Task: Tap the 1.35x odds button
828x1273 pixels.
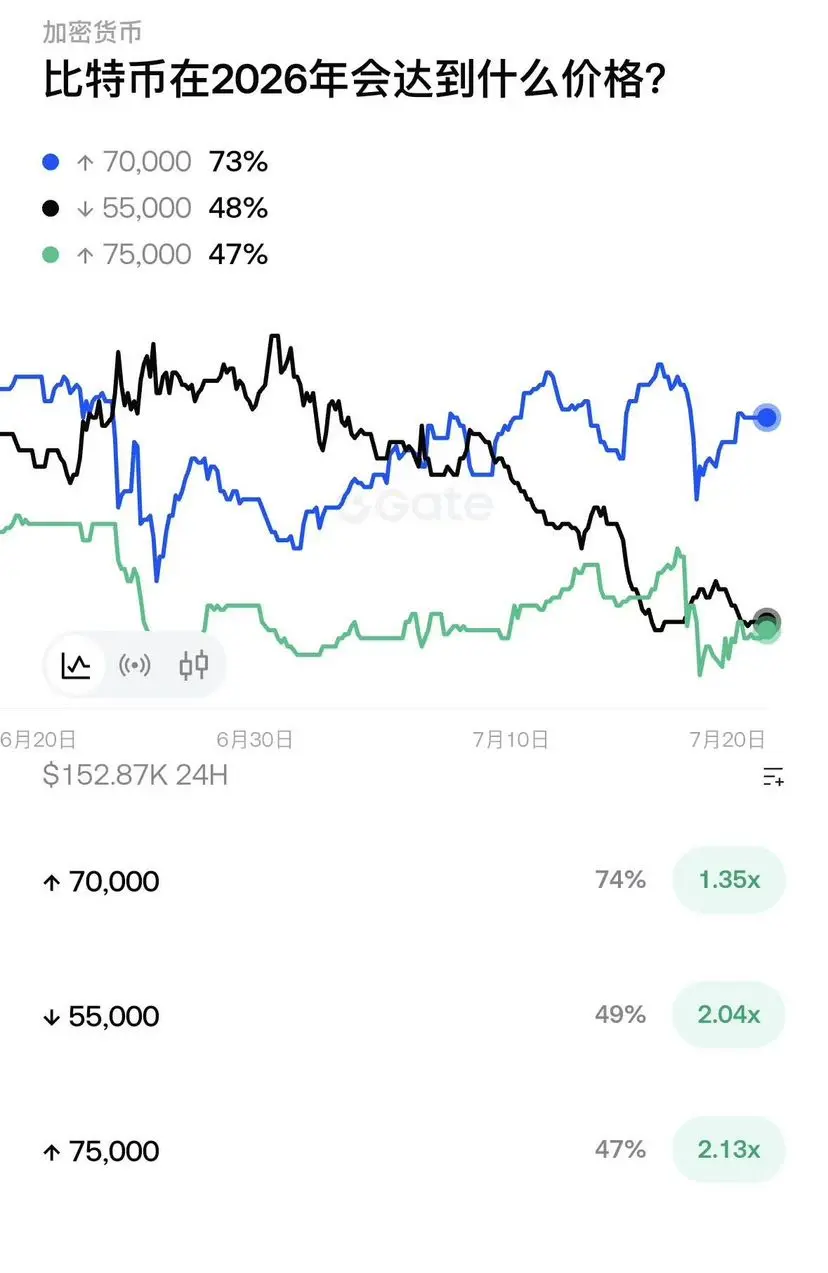Action: (729, 880)
